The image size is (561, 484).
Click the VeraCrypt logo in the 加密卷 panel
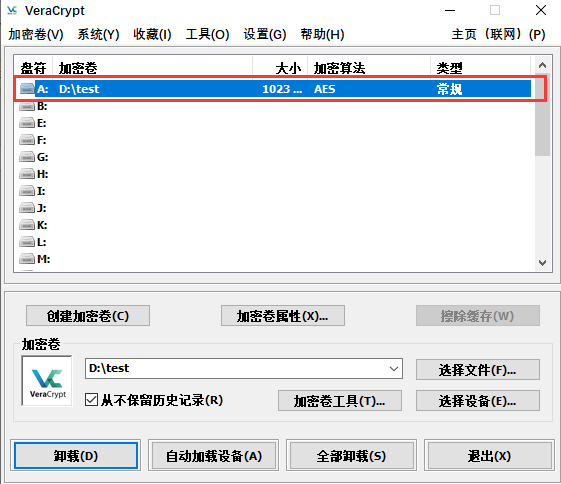click(47, 381)
